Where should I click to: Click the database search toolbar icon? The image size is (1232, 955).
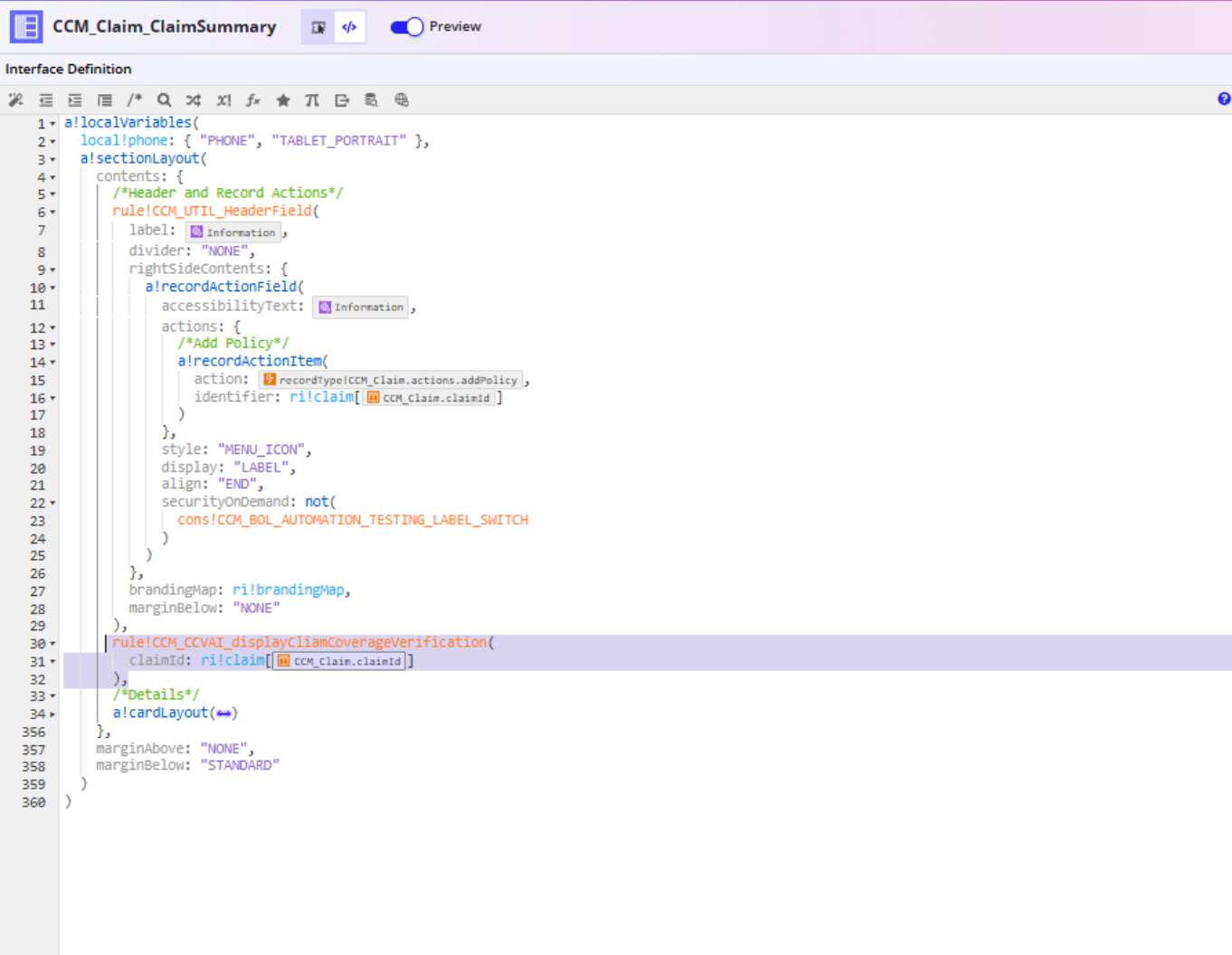pyautogui.click(x=371, y=100)
